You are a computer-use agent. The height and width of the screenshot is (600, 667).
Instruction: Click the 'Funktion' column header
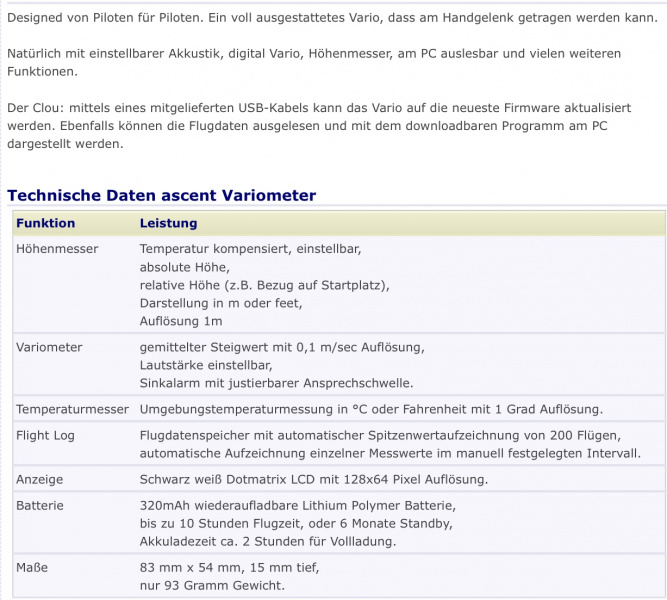point(46,223)
